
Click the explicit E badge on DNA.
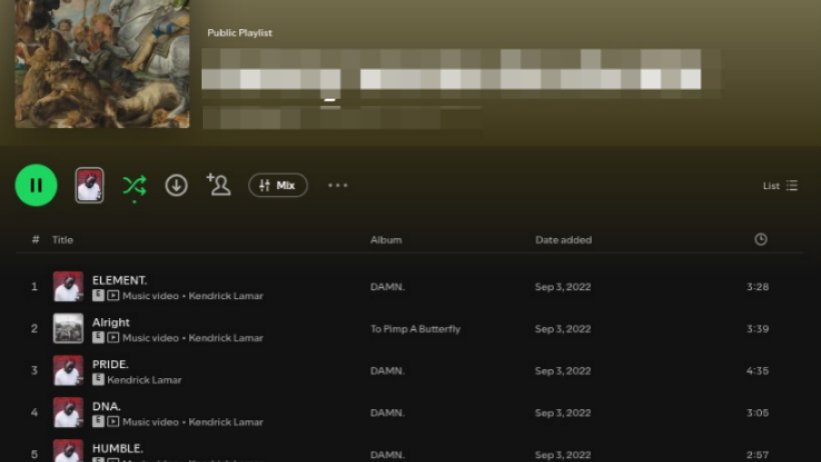pyautogui.click(x=98, y=421)
